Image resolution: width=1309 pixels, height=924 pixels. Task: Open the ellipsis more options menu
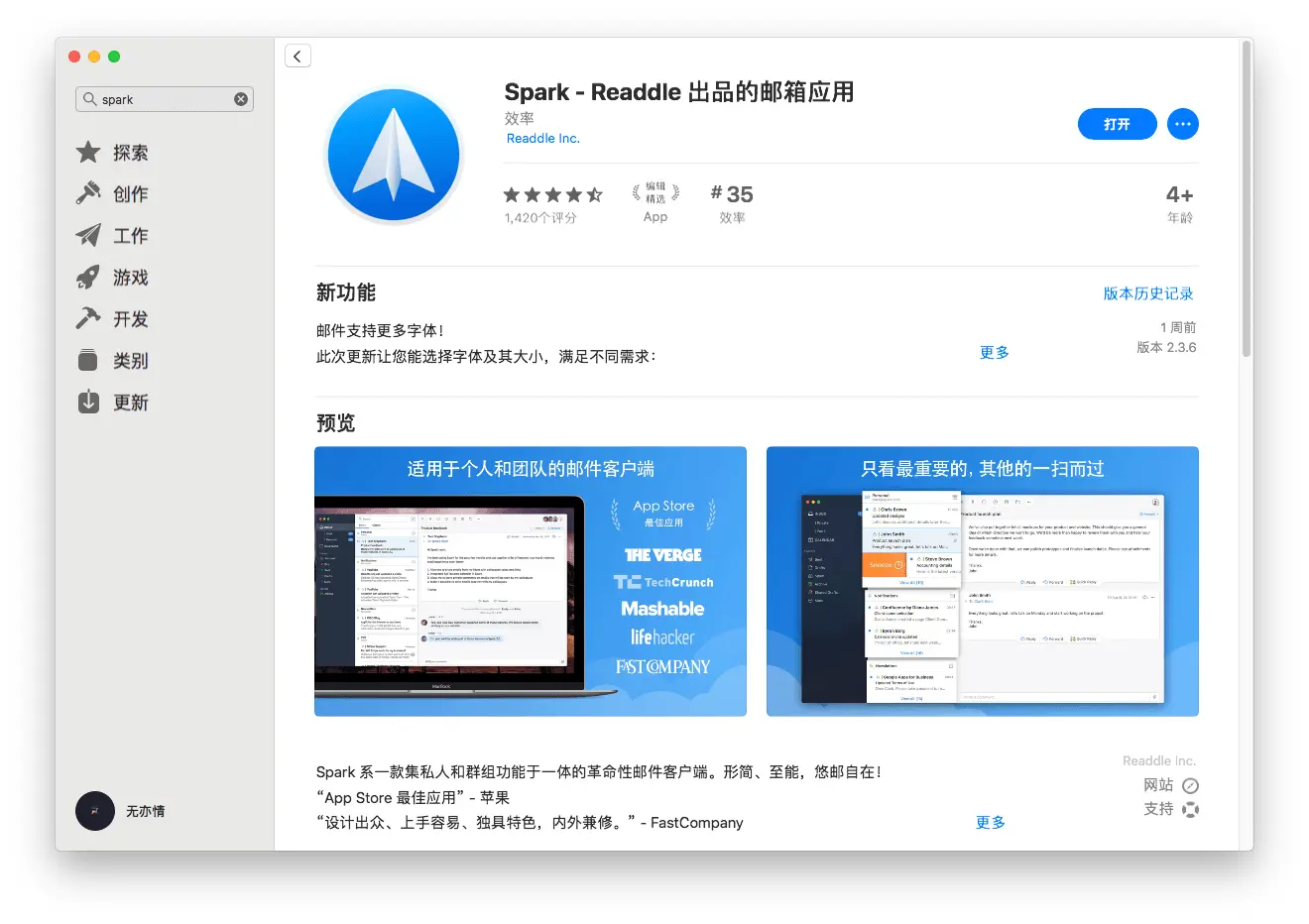click(x=1182, y=124)
